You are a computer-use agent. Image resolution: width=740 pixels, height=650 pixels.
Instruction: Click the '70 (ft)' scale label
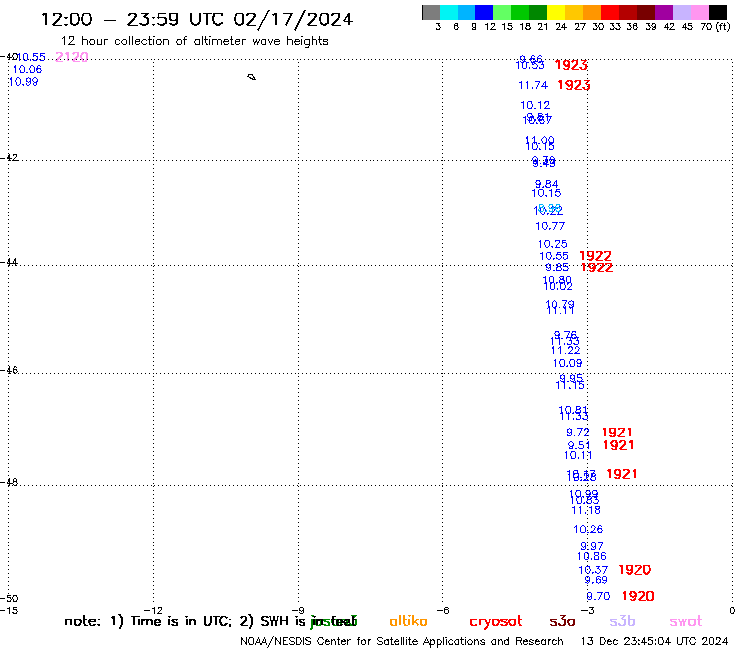coord(715,27)
